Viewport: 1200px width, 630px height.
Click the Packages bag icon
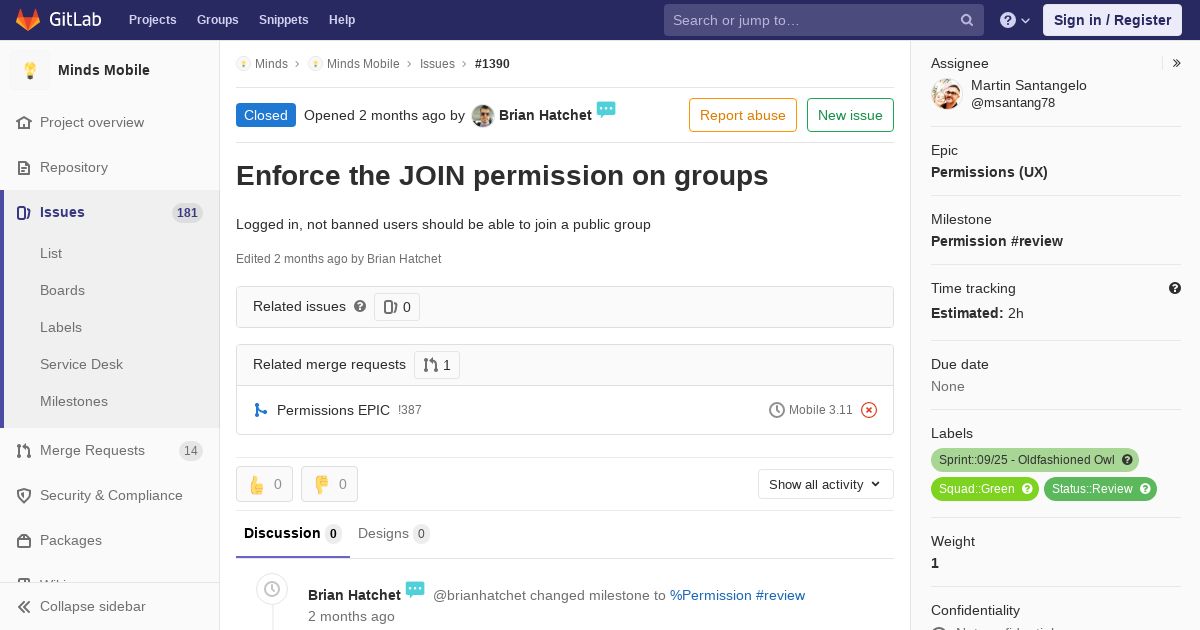[x=24, y=540]
